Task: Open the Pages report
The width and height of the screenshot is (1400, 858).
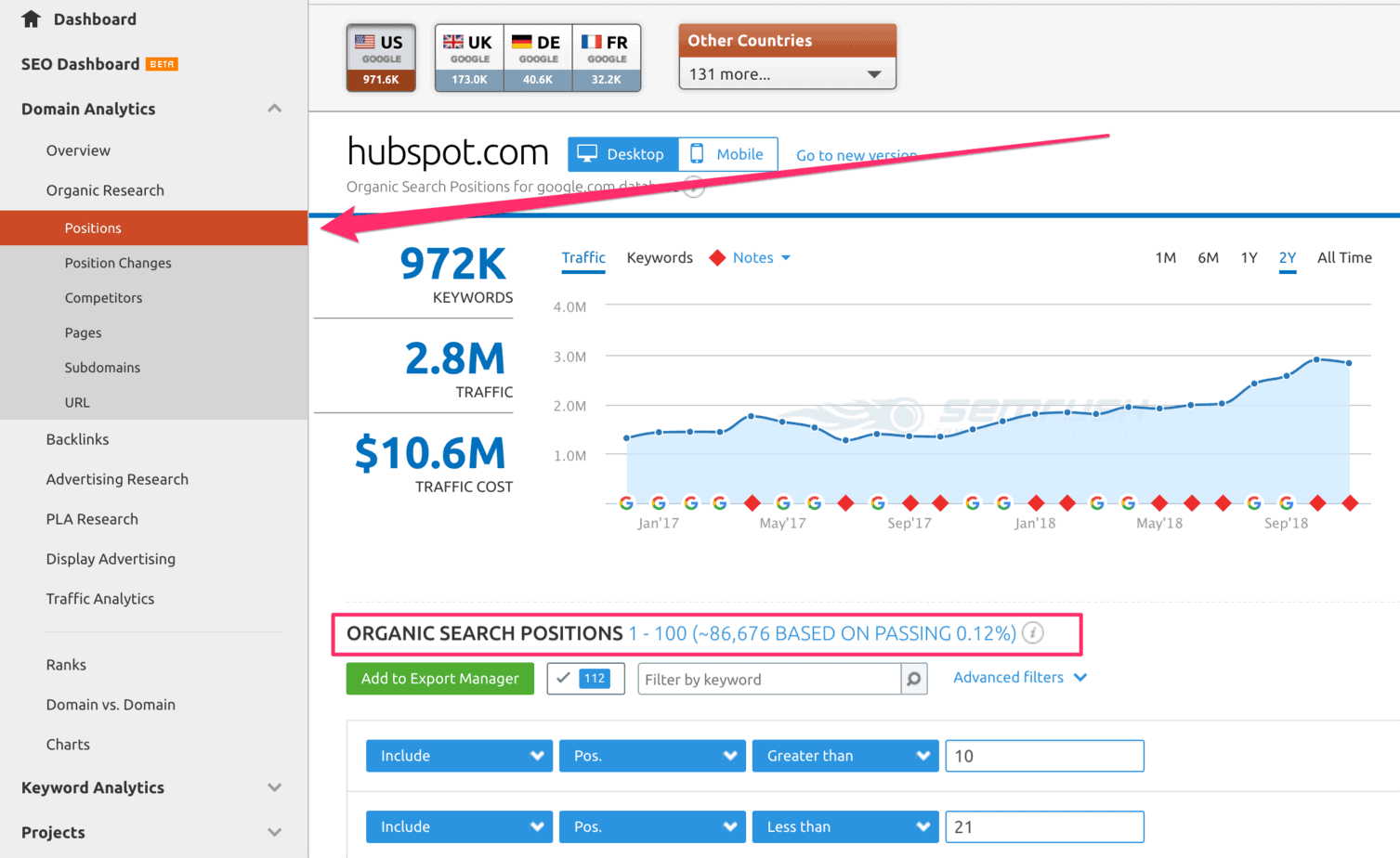Action: coord(83,332)
